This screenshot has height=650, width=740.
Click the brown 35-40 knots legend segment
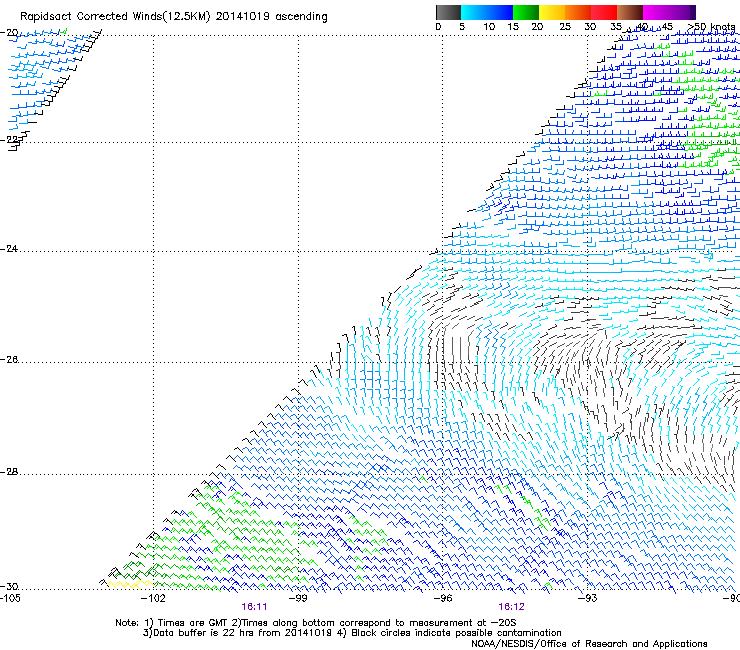630,12
